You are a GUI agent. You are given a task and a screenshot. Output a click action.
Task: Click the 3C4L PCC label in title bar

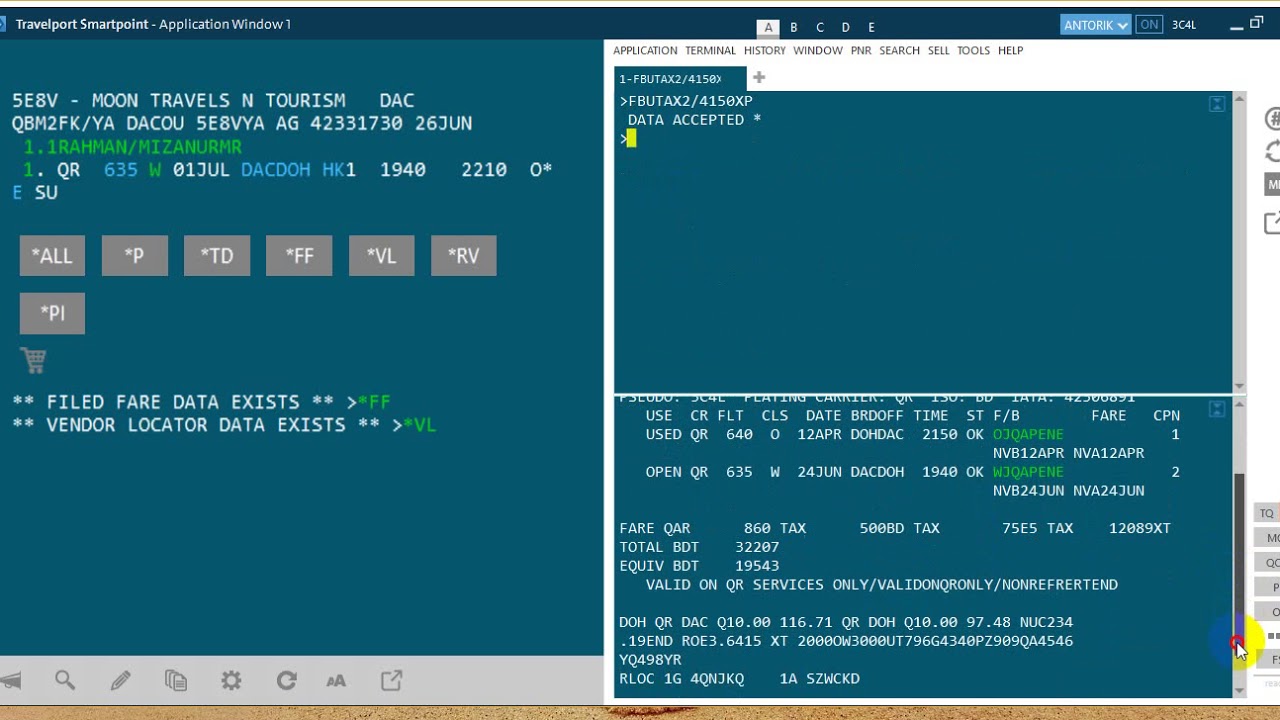tap(1184, 25)
